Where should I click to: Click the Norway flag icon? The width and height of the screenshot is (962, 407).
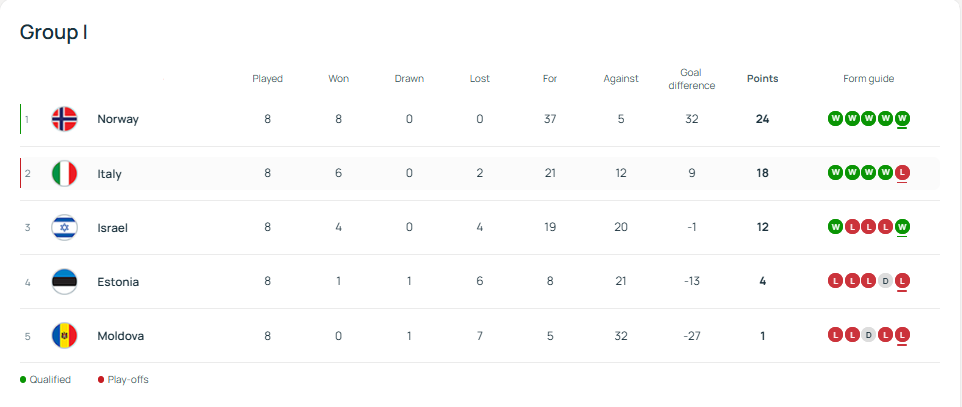pyautogui.click(x=64, y=119)
